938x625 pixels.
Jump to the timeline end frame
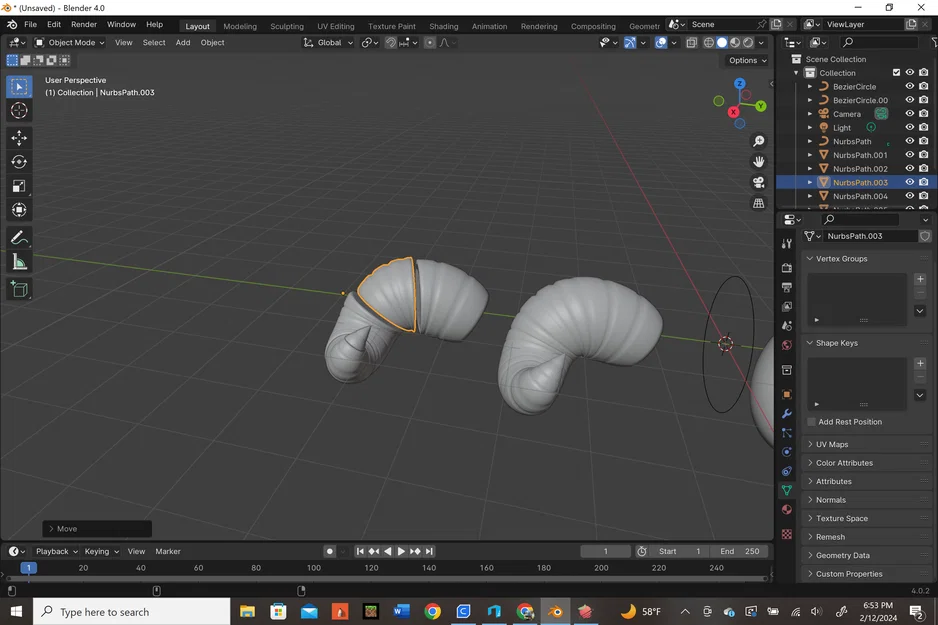(x=429, y=551)
